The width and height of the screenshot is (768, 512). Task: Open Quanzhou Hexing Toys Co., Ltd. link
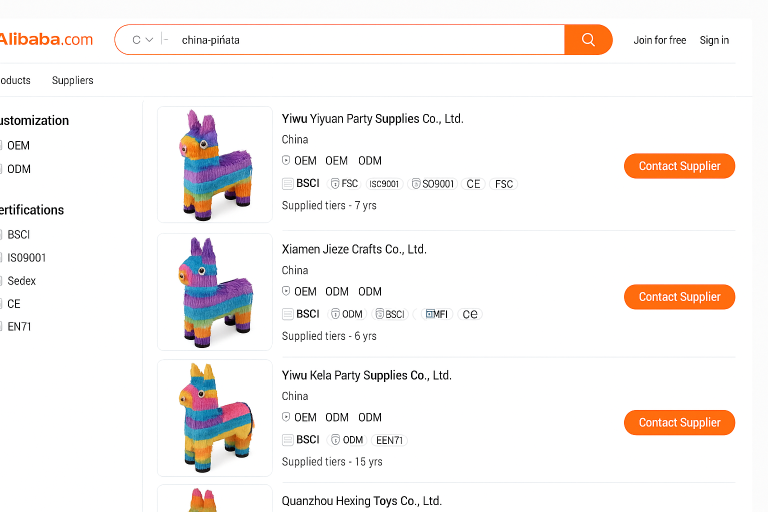click(361, 501)
